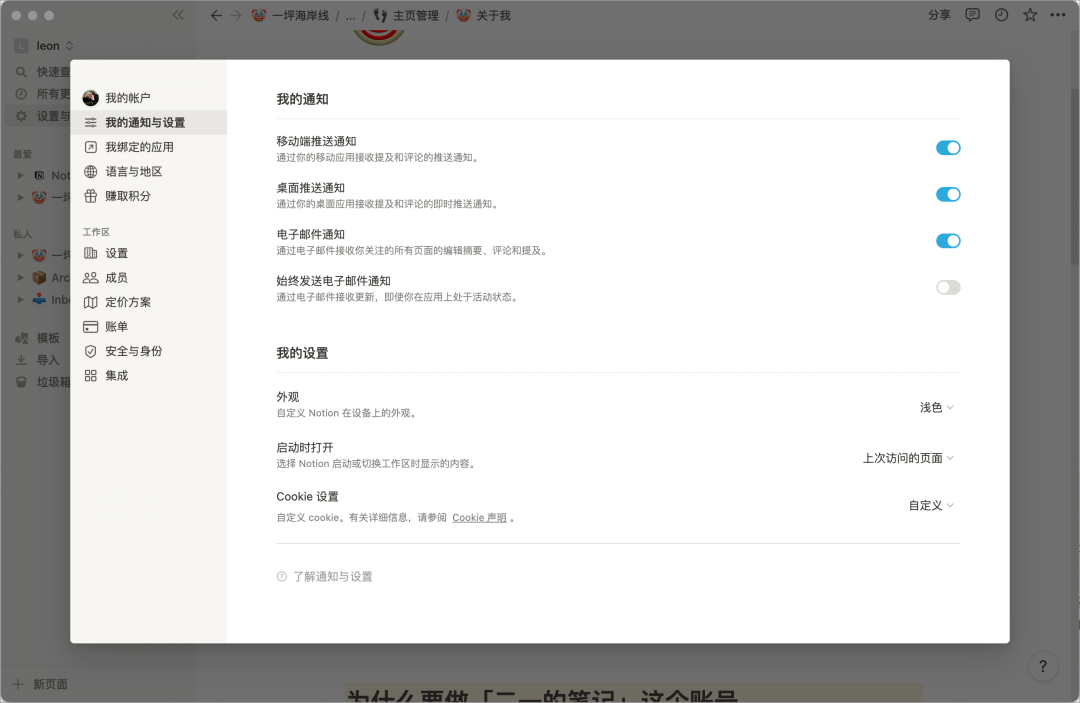Image resolution: width=1080 pixels, height=703 pixels.
Task: Expand the ellipsis breadcrumb
Action: (x=350, y=15)
